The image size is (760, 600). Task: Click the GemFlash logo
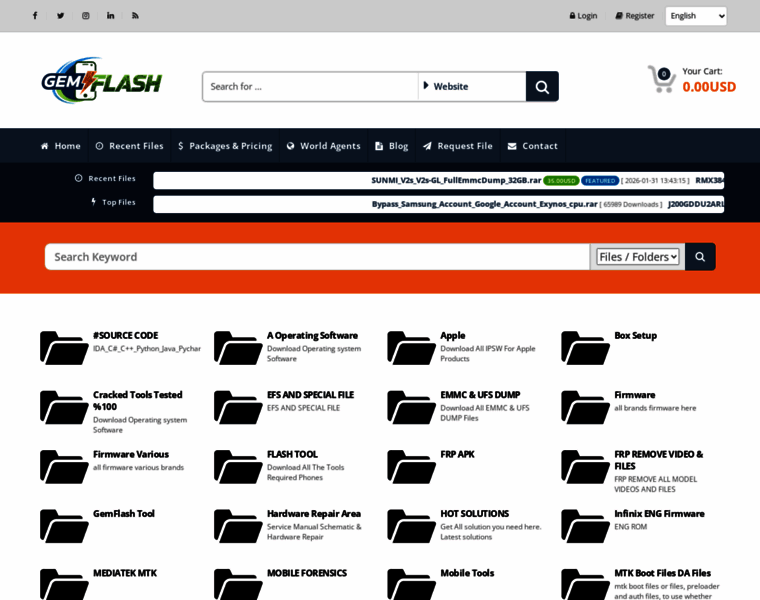[x=102, y=81]
